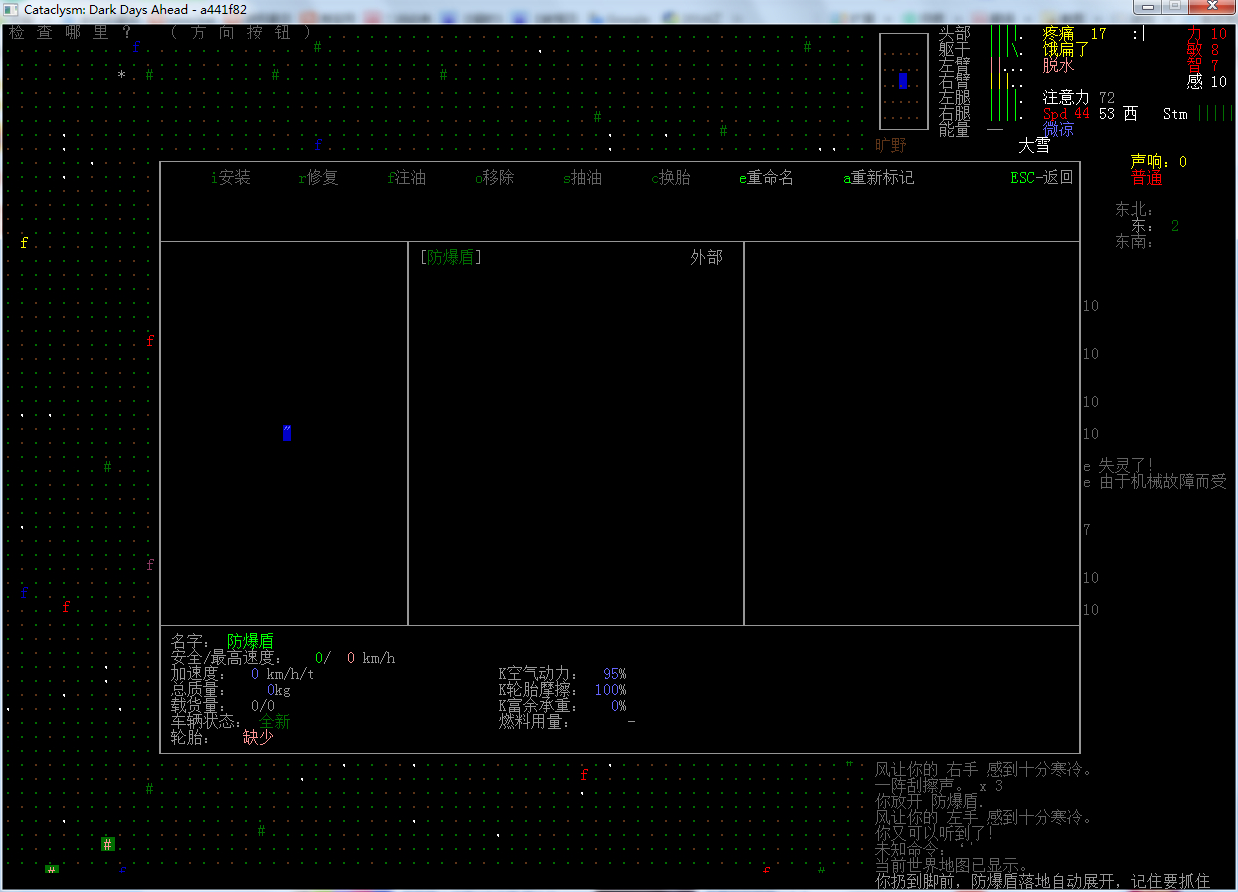The height and width of the screenshot is (892, 1238).
Task: Click ESC-返回 to go back
Action: click(1042, 178)
